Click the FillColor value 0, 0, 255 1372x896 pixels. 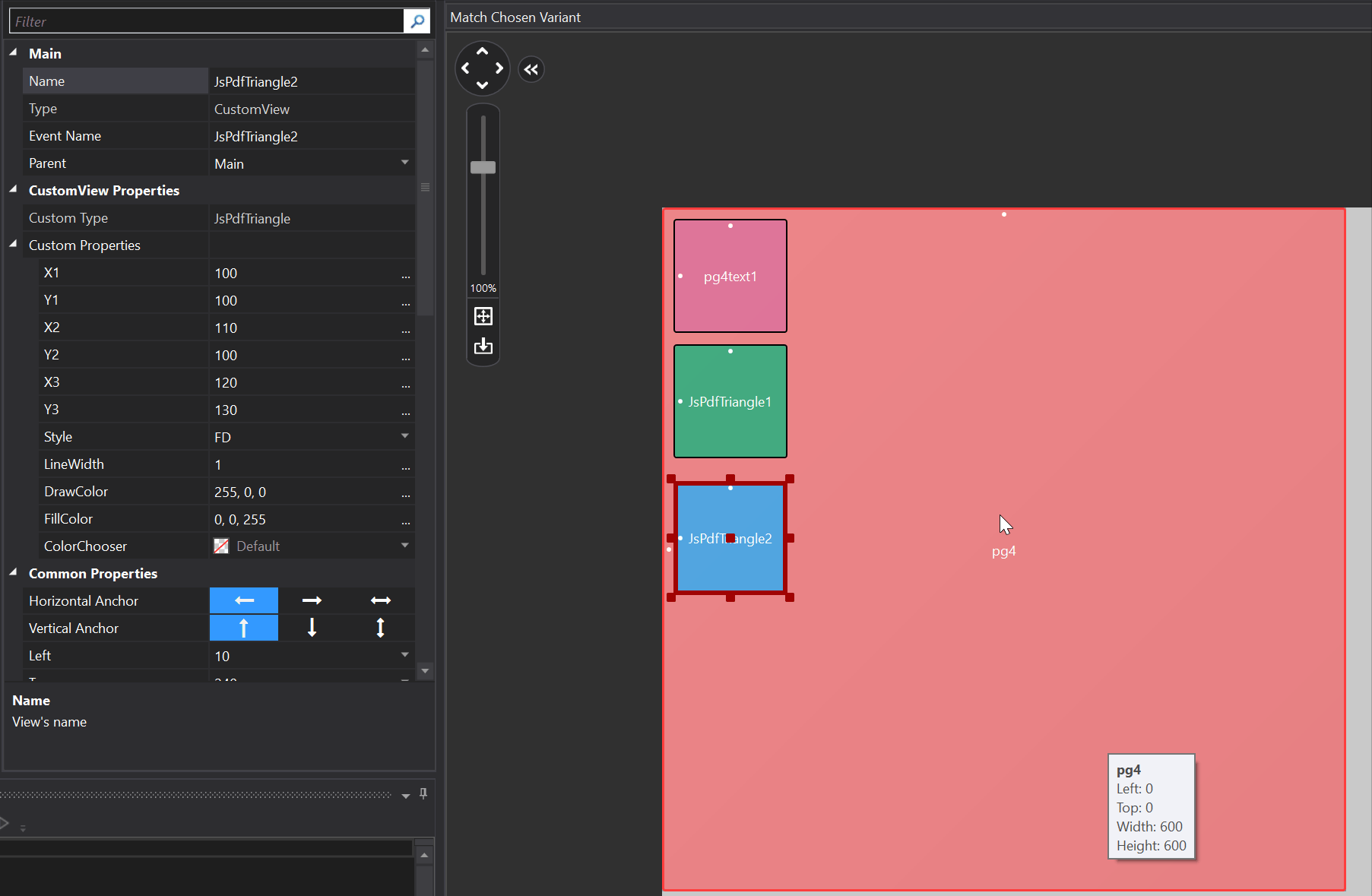click(x=240, y=519)
